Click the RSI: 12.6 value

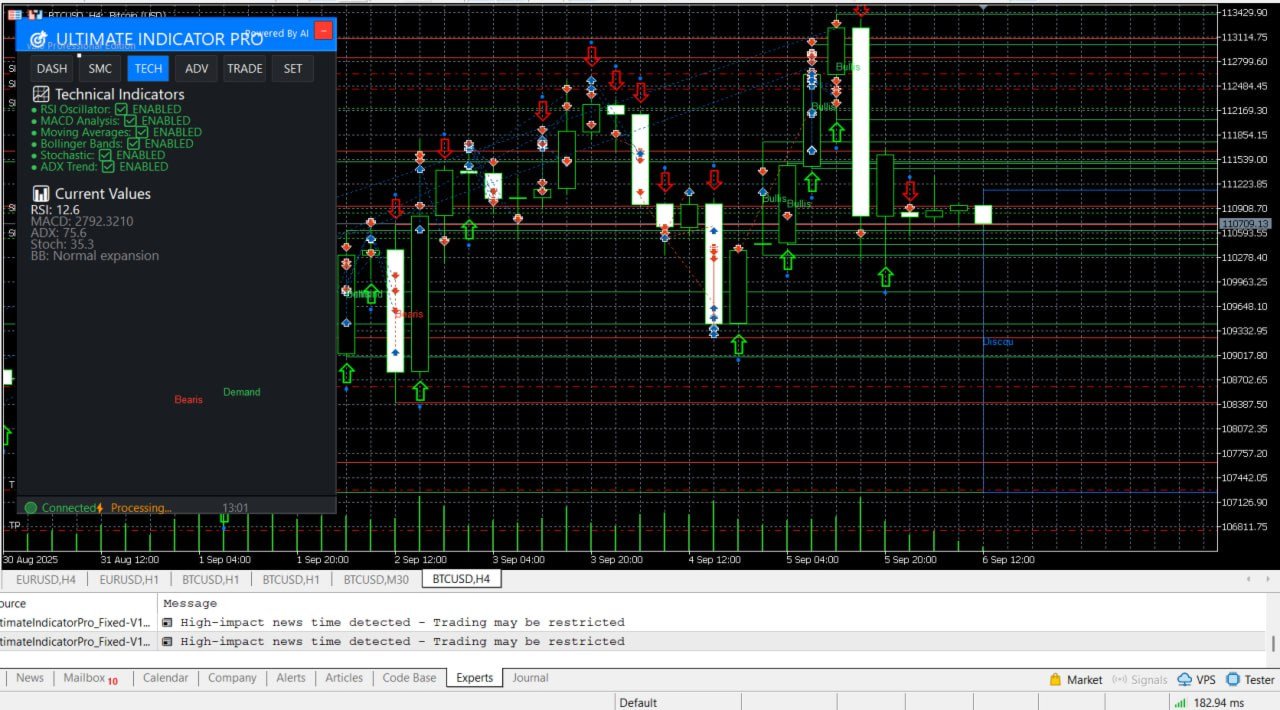(x=55, y=210)
